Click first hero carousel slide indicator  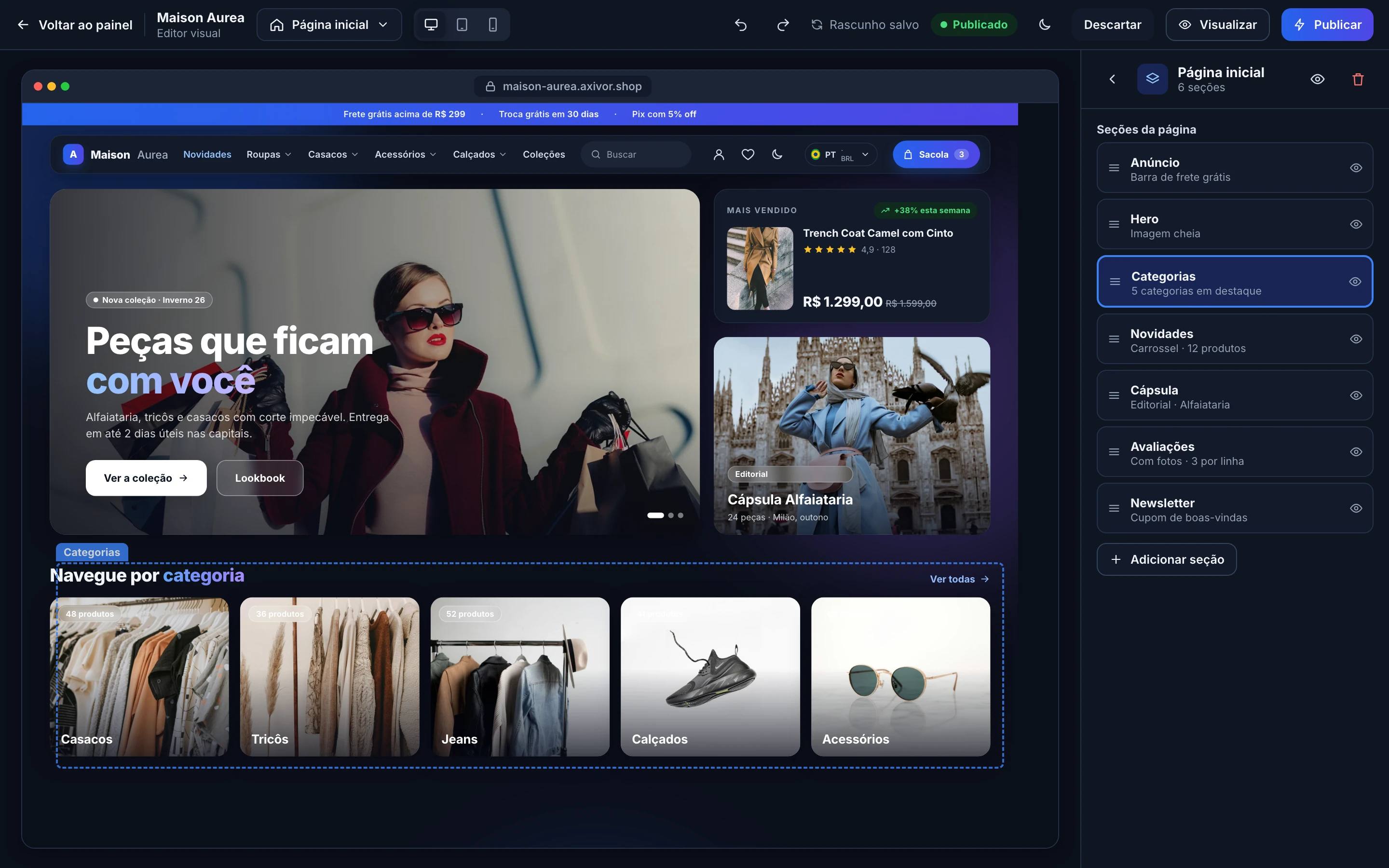point(655,515)
